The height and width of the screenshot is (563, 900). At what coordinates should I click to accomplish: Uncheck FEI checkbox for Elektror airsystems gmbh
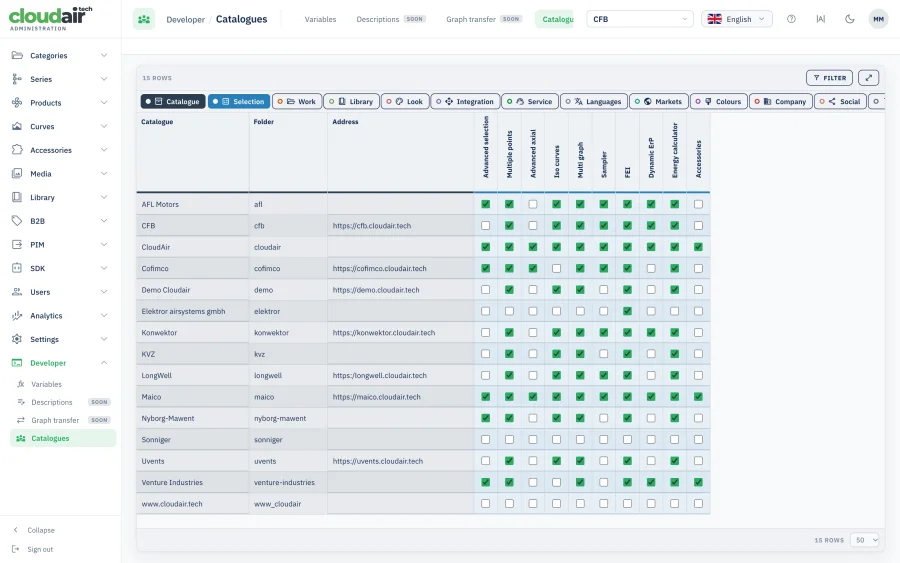pyautogui.click(x=627, y=311)
